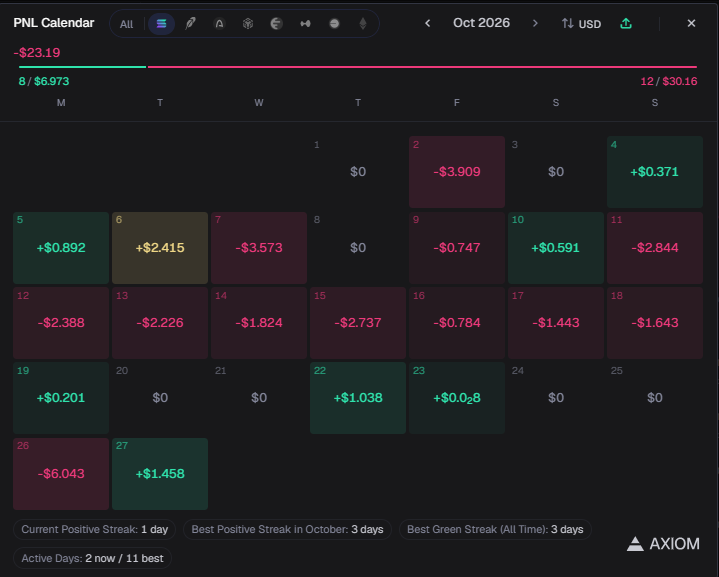Screen dimensions: 719x577
Task: Click the red losses portion of the bar
Action: pos(422,67)
